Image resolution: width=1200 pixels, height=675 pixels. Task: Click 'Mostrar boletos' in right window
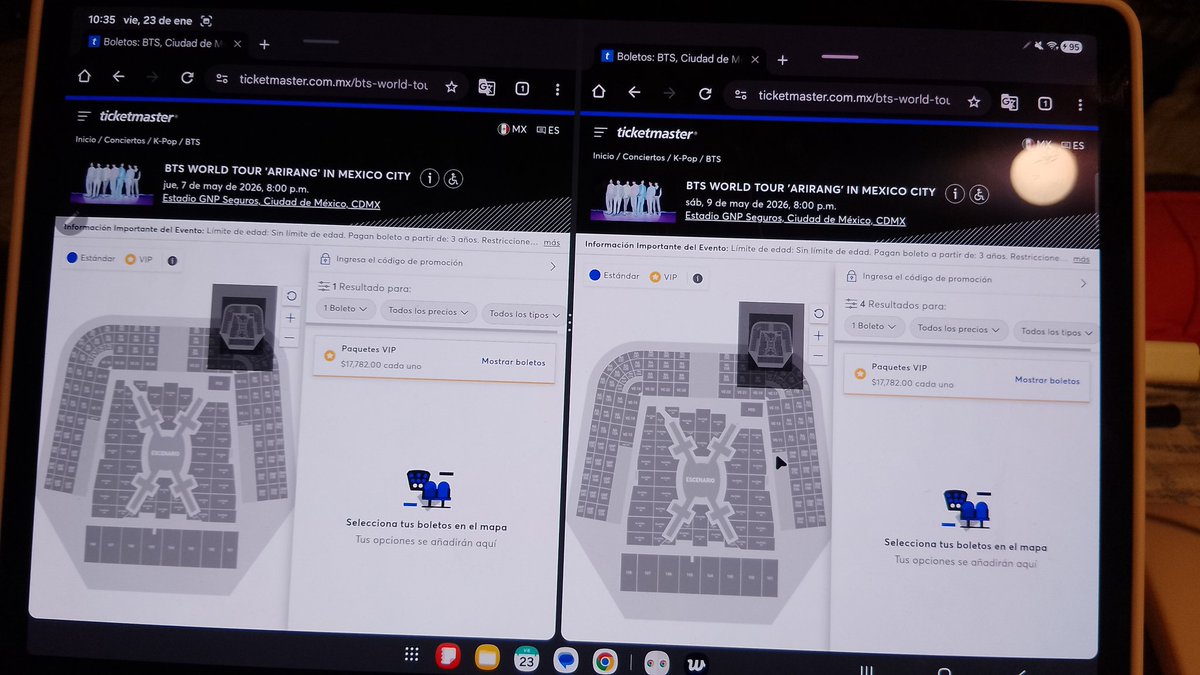pyautogui.click(x=1047, y=380)
